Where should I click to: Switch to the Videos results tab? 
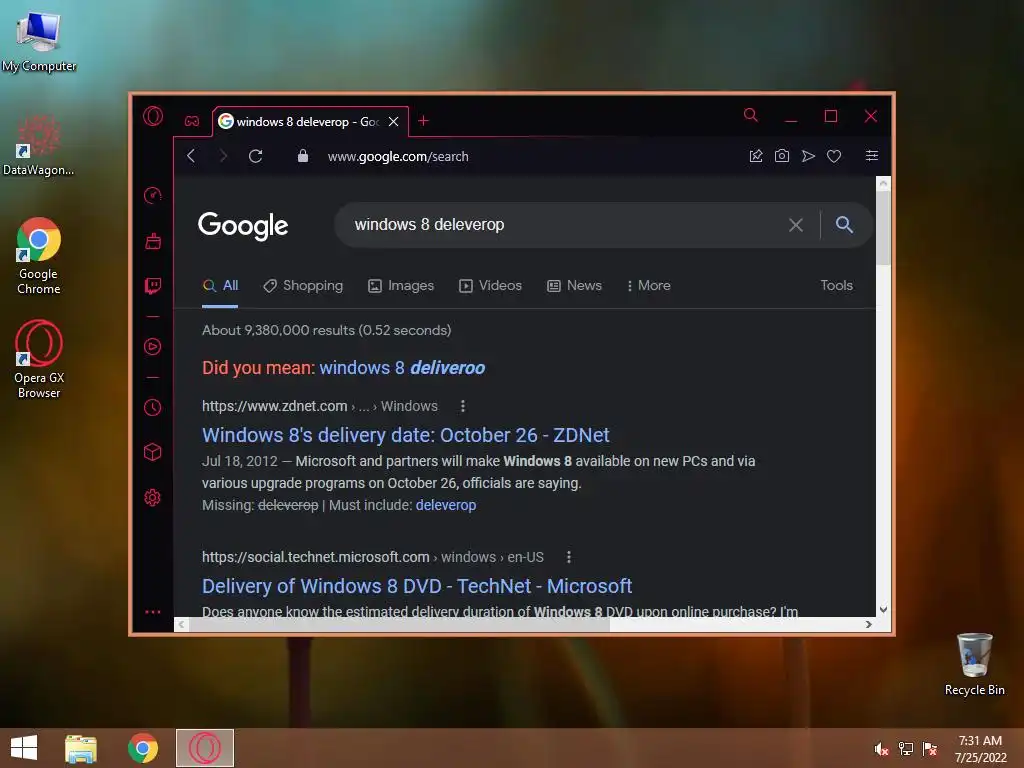point(490,285)
